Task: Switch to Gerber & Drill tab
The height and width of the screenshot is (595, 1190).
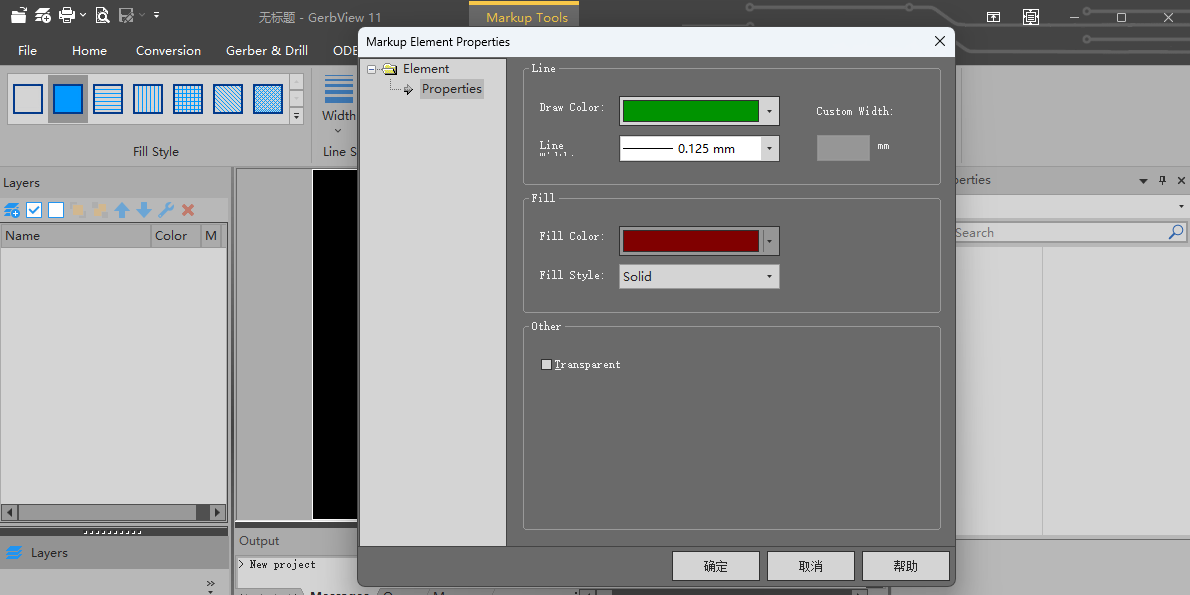Action: 266,51
